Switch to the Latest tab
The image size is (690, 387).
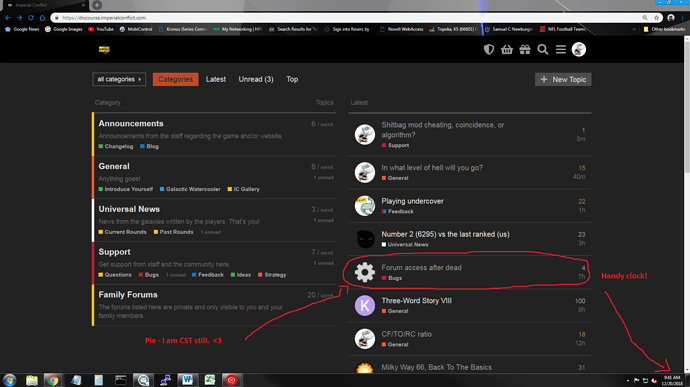click(x=216, y=79)
